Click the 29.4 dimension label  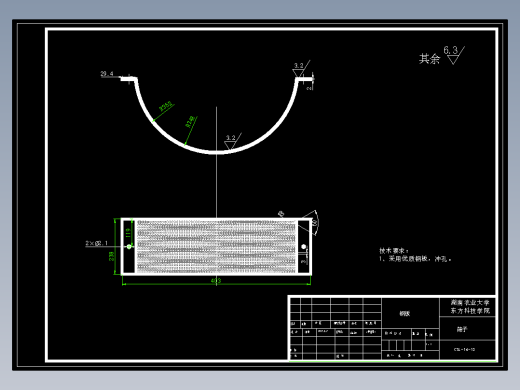point(107,74)
